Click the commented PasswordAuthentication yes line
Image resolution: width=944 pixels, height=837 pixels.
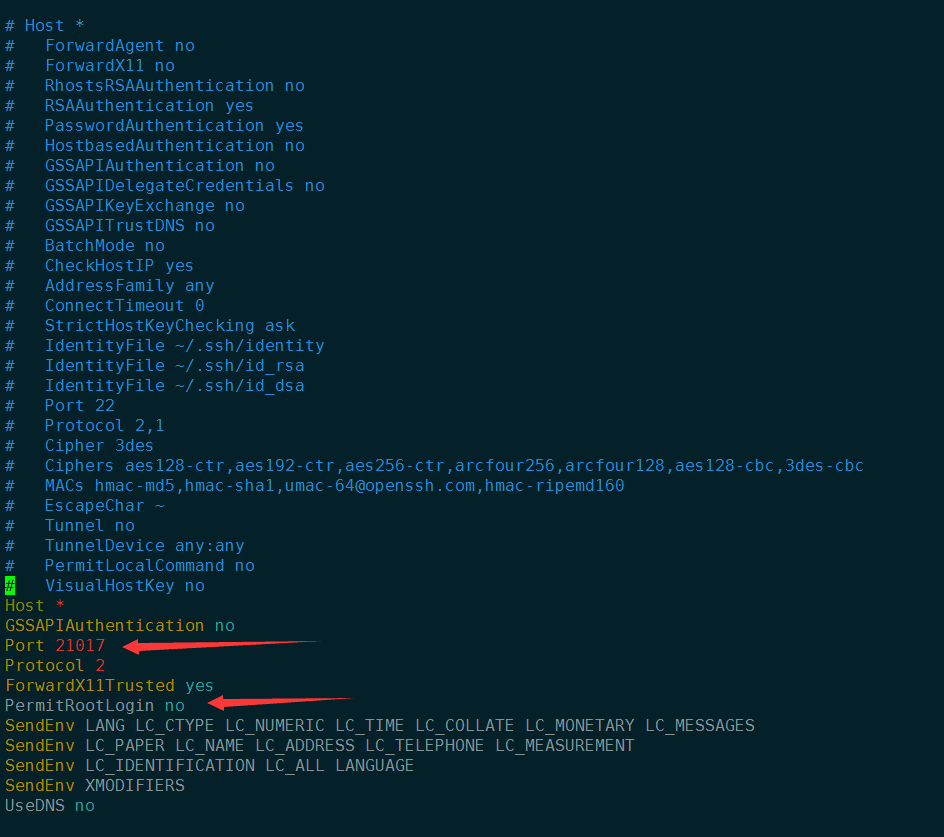pyautogui.click(x=154, y=126)
